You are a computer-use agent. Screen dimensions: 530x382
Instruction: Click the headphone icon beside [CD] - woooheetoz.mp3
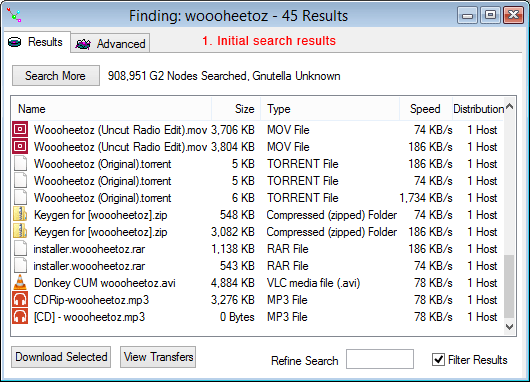point(20,316)
